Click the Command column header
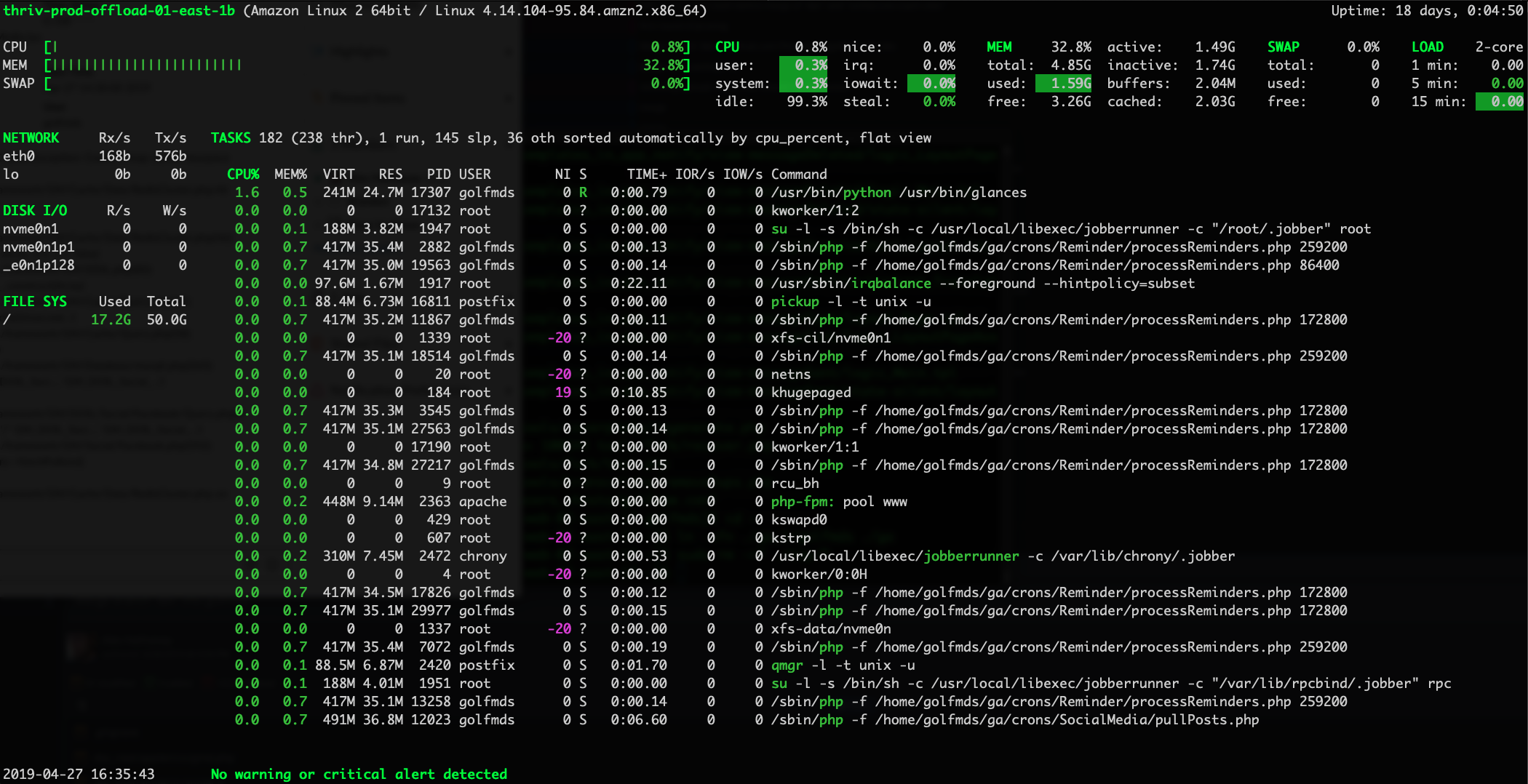The image size is (1528, 784). pyautogui.click(x=798, y=174)
